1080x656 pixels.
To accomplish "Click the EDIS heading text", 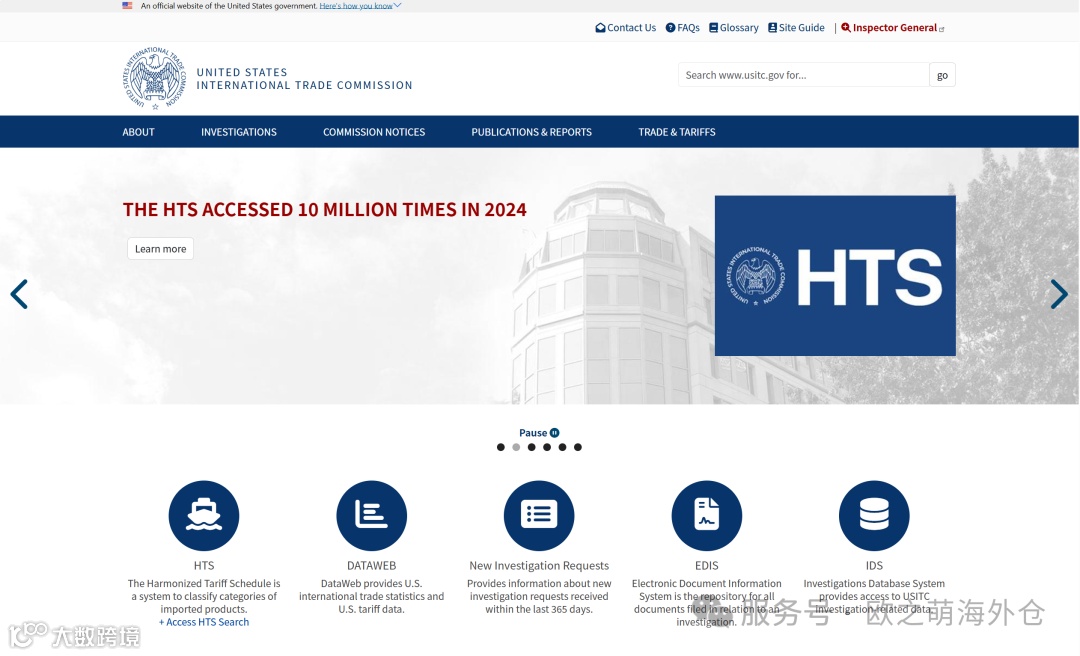I will [x=707, y=566].
